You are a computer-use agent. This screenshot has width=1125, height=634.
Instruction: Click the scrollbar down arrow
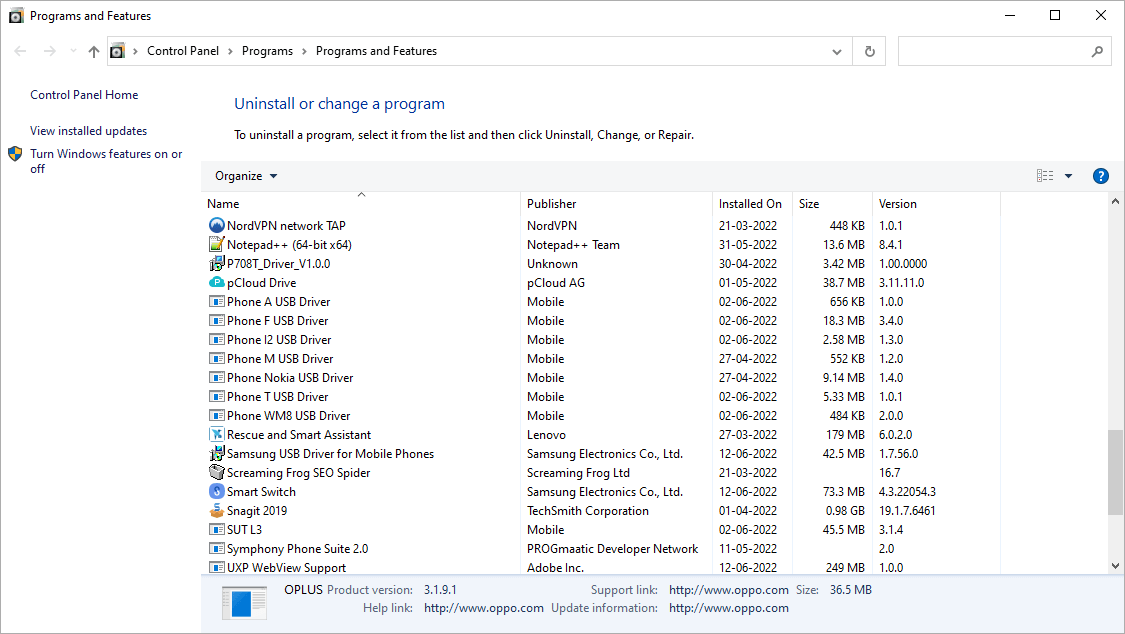click(1115, 566)
